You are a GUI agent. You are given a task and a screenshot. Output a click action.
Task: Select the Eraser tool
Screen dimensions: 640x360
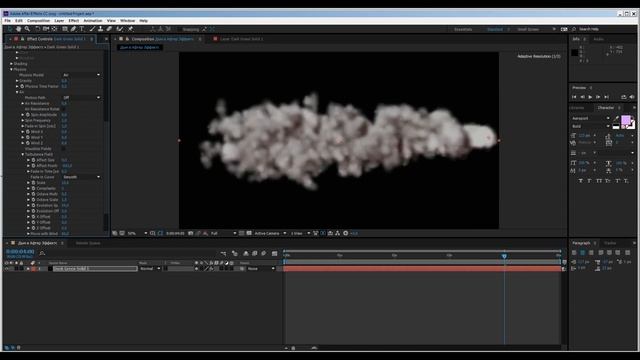(109, 29)
